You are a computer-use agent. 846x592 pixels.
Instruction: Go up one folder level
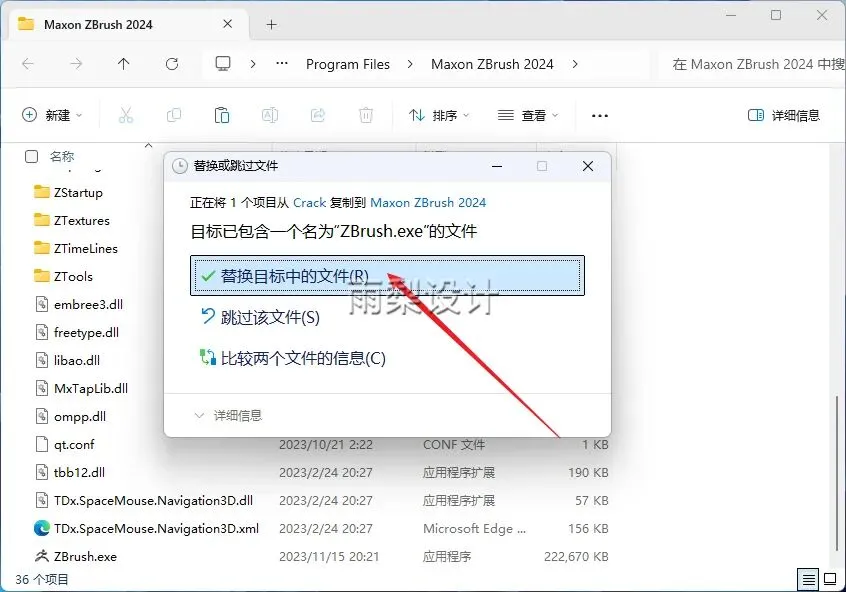tap(124, 64)
